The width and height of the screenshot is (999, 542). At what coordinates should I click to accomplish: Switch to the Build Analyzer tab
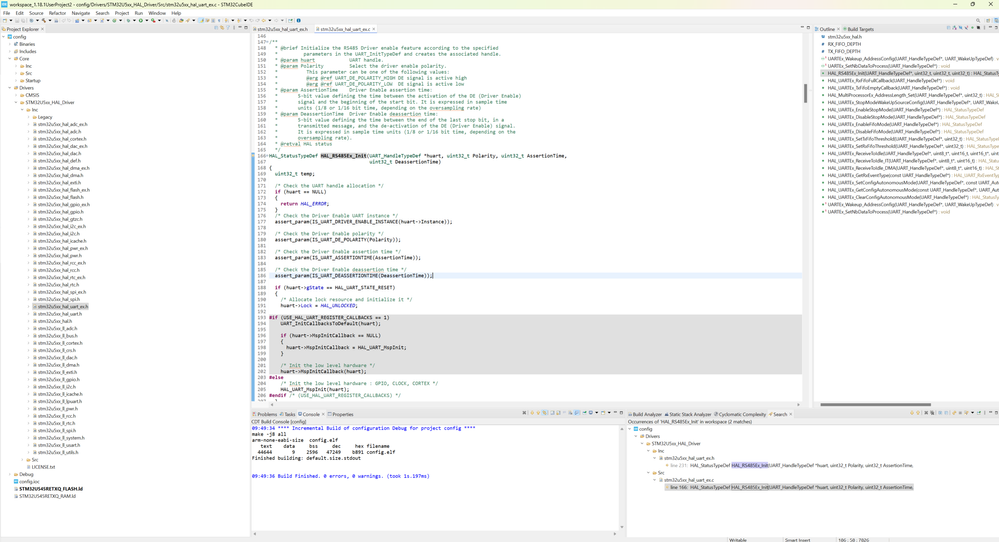[x=645, y=414]
